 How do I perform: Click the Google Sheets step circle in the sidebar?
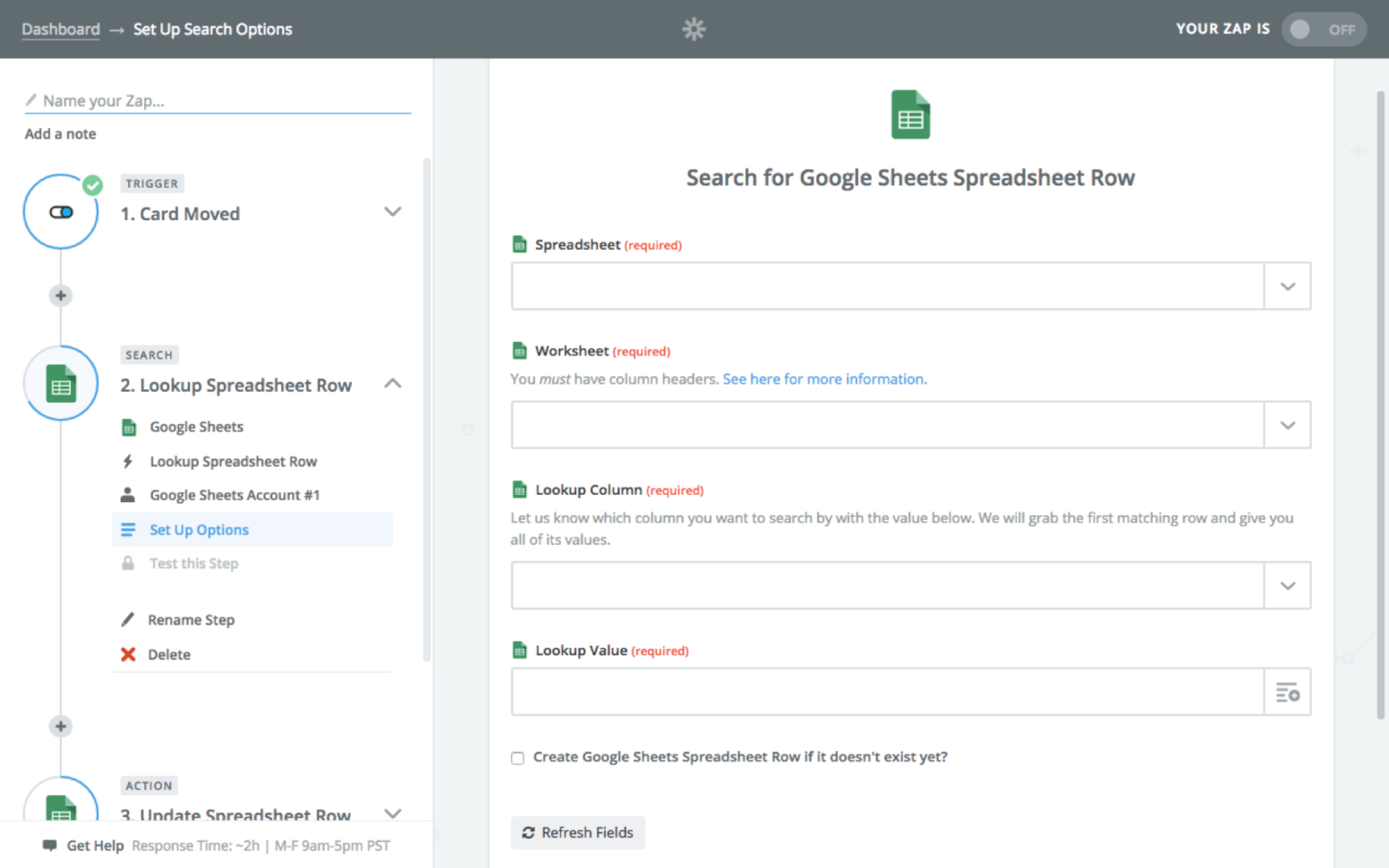[60, 383]
